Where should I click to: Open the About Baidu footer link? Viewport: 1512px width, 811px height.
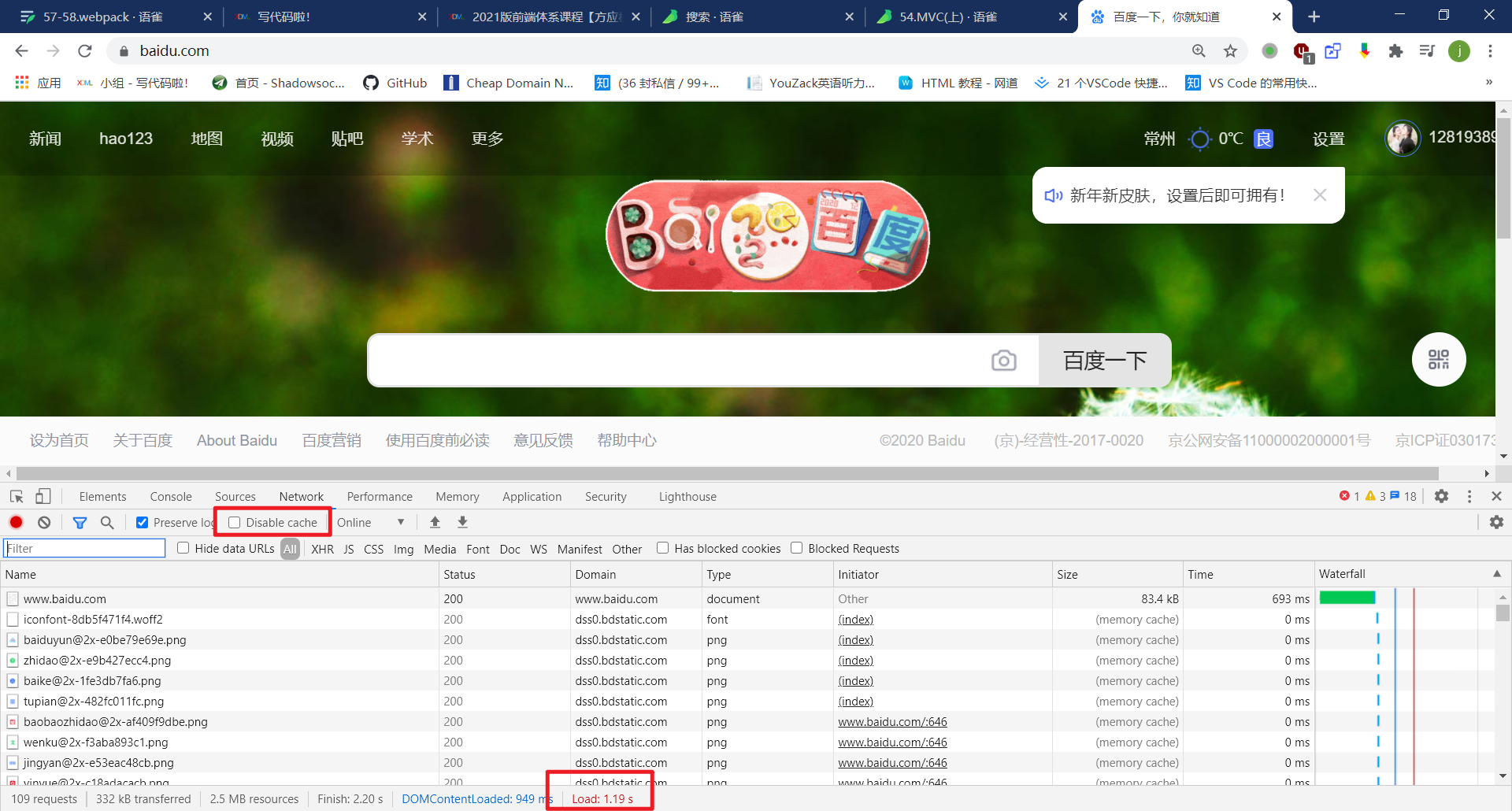(237, 440)
